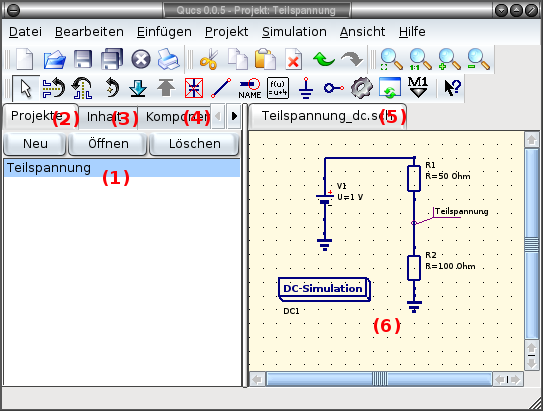
Task: Click the wire label NAME tool
Action: coord(250,88)
